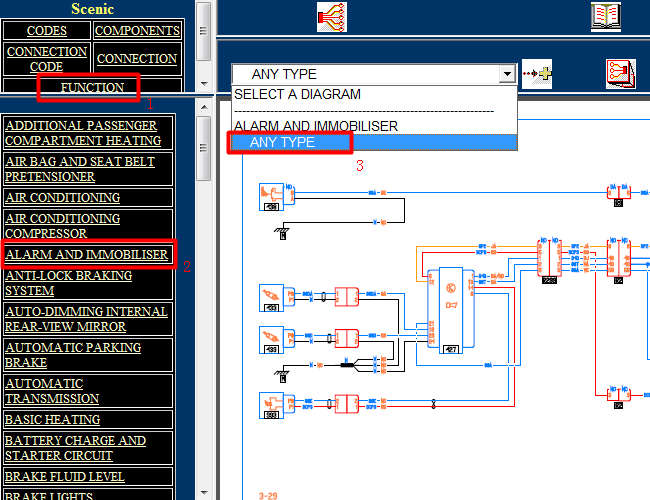Open AUTOMATIC PARKING BRAKE link
This screenshot has width=650, height=500.
pyautogui.click(x=87, y=355)
